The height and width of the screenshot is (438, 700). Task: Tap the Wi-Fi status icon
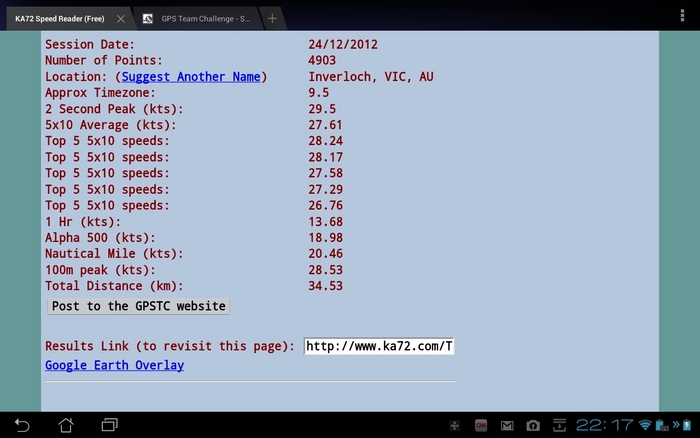point(645,425)
